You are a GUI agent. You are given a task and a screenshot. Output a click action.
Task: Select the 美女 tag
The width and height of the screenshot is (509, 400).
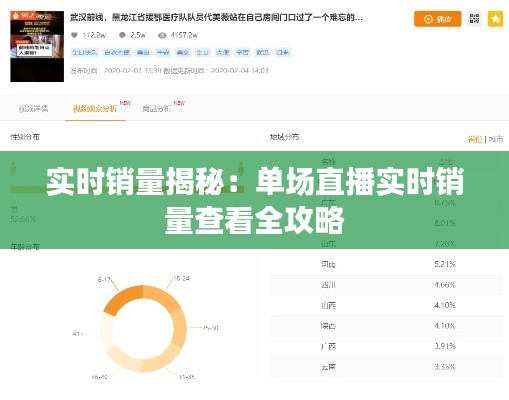[183, 52]
